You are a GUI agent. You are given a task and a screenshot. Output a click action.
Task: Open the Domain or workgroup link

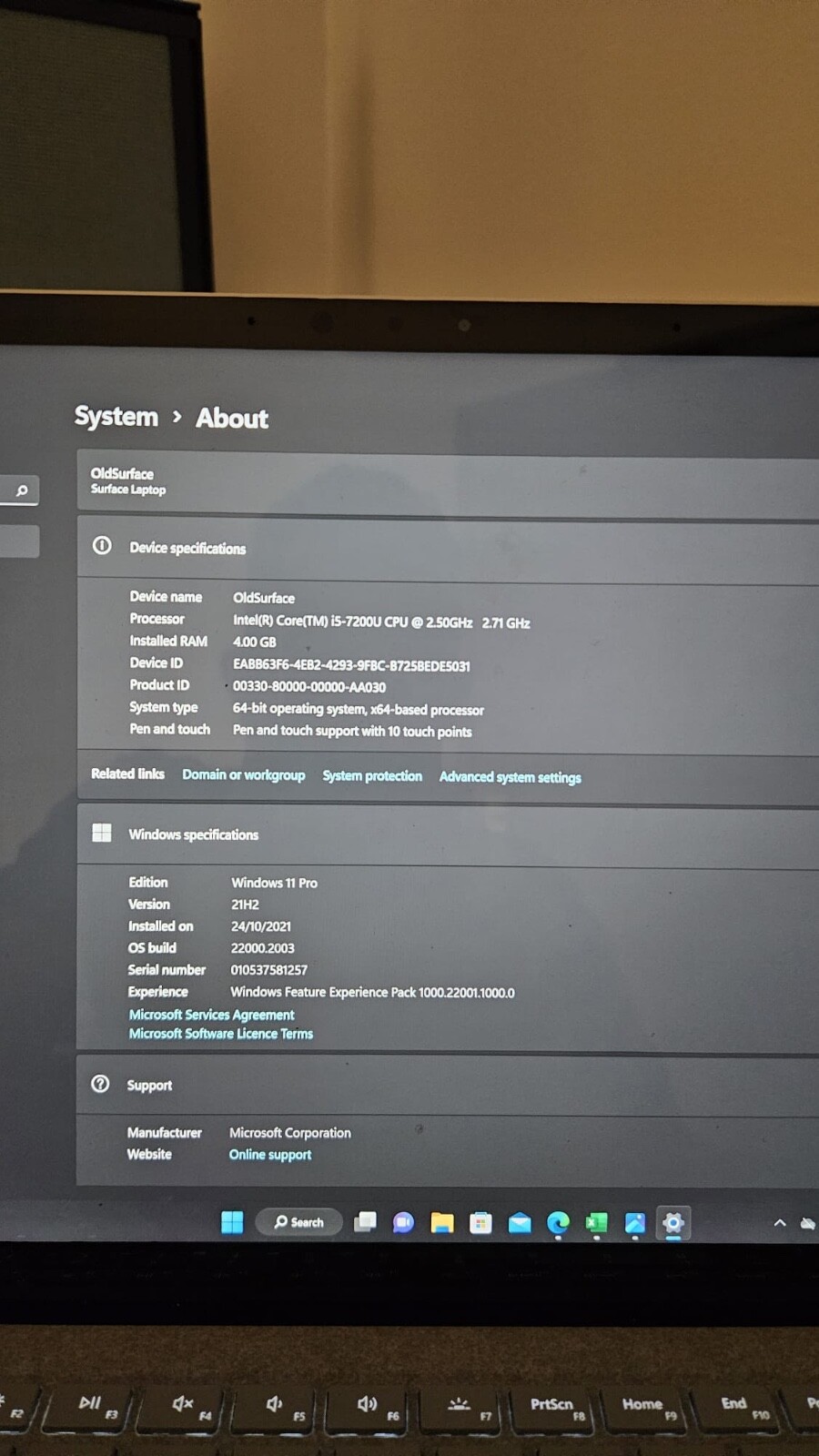click(244, 774)
